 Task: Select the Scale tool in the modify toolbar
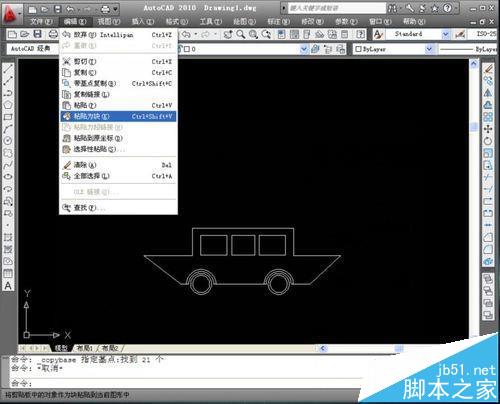488,153
